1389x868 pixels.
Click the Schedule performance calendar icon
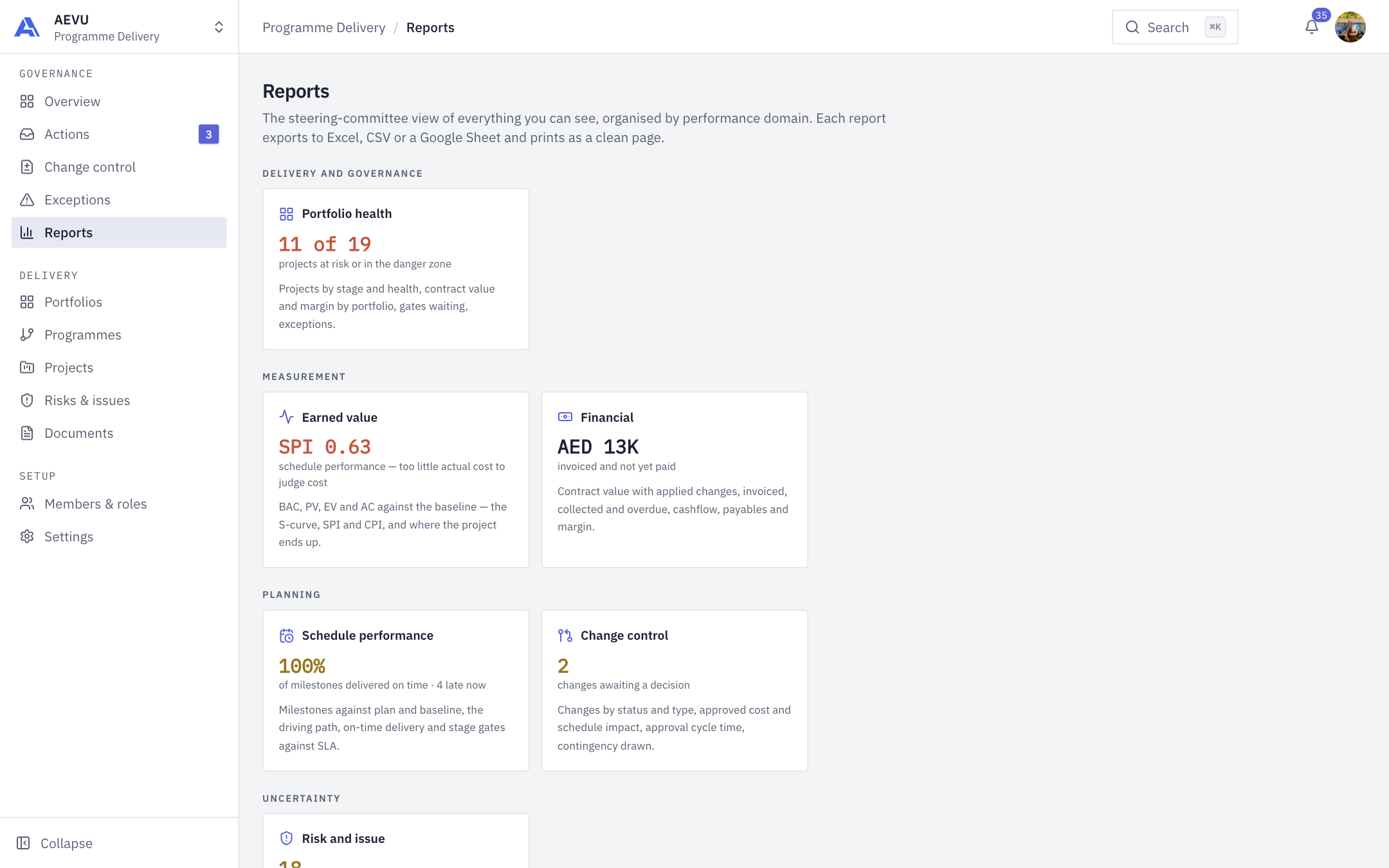point(287,635)
